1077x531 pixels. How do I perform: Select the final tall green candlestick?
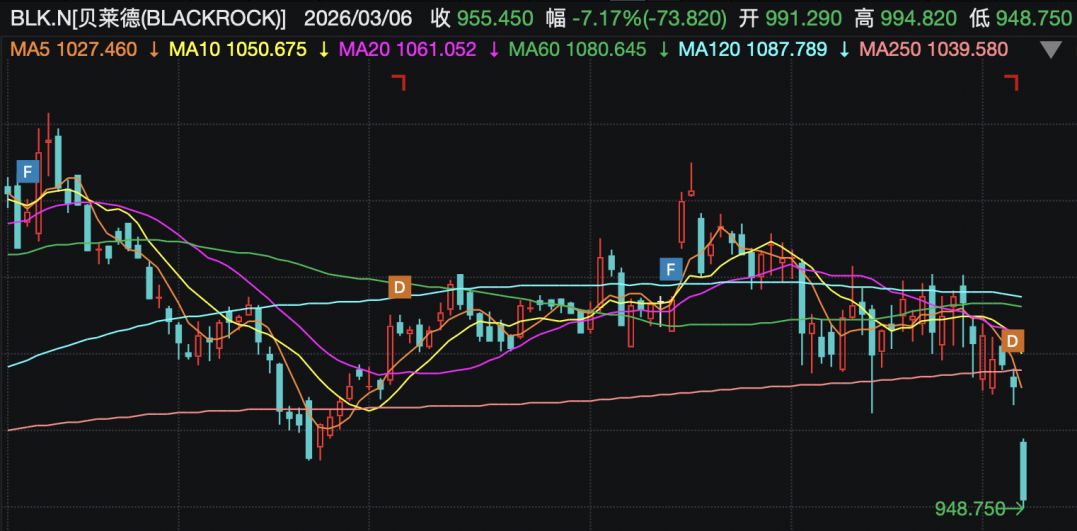1024,469
